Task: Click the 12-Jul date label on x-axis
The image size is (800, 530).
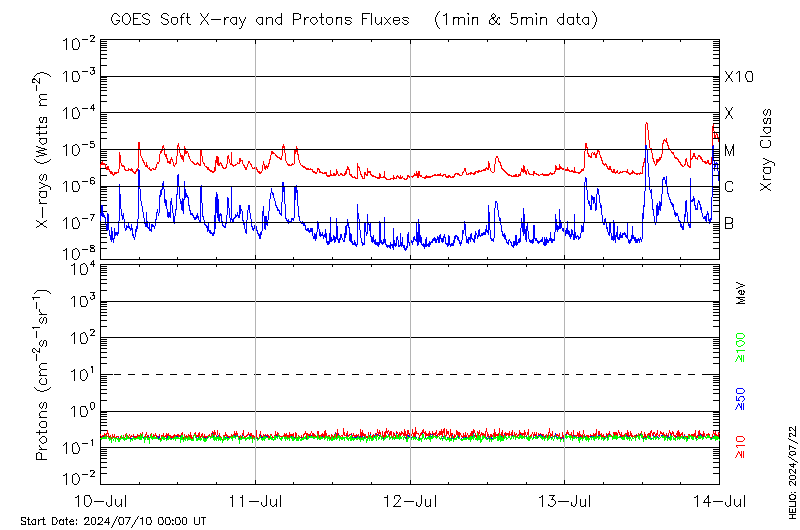Action: point(410,499)
